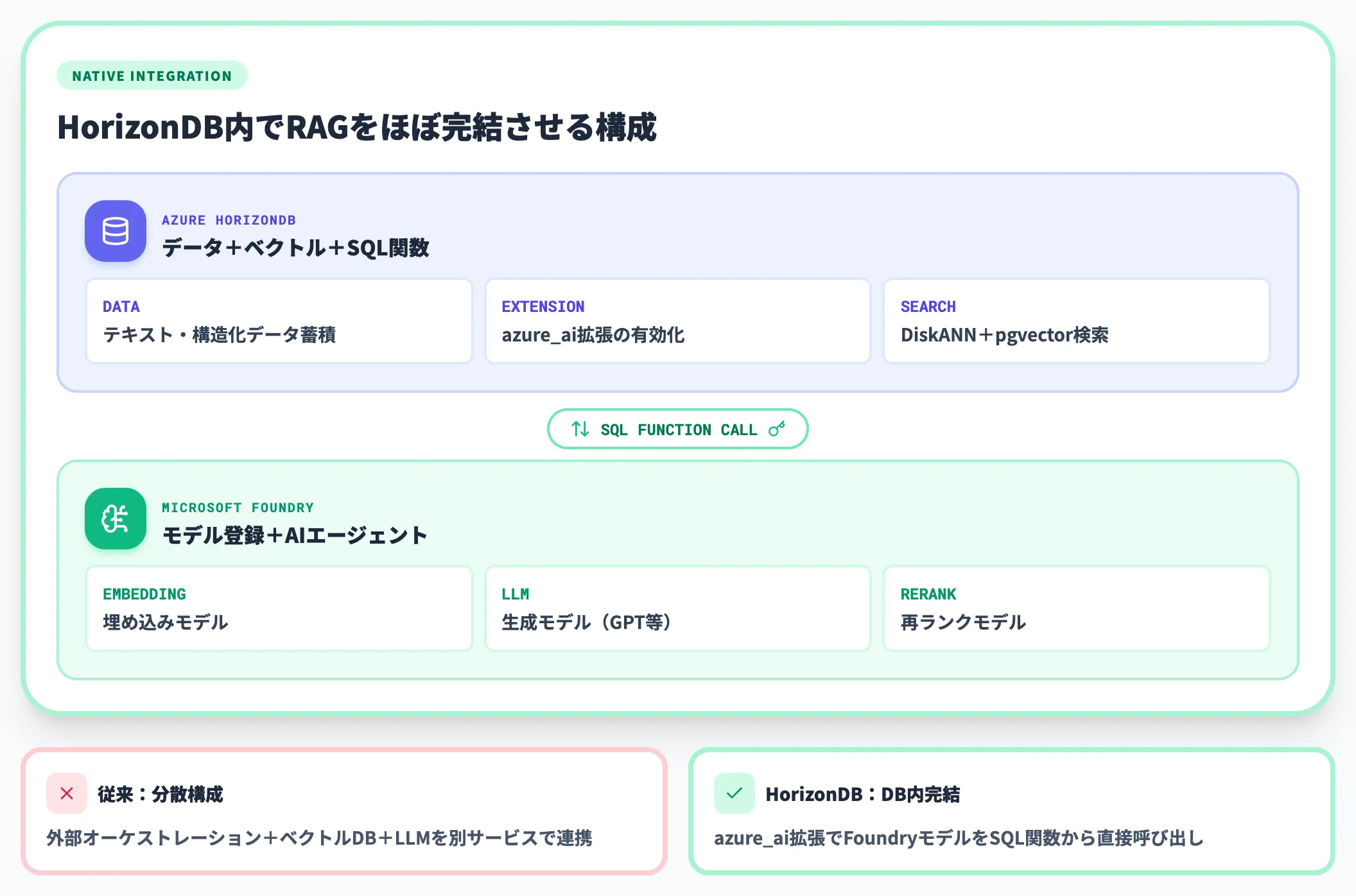Open the SEARCH card DiskANN＋pgvector検索

[x=1077, y=321]
